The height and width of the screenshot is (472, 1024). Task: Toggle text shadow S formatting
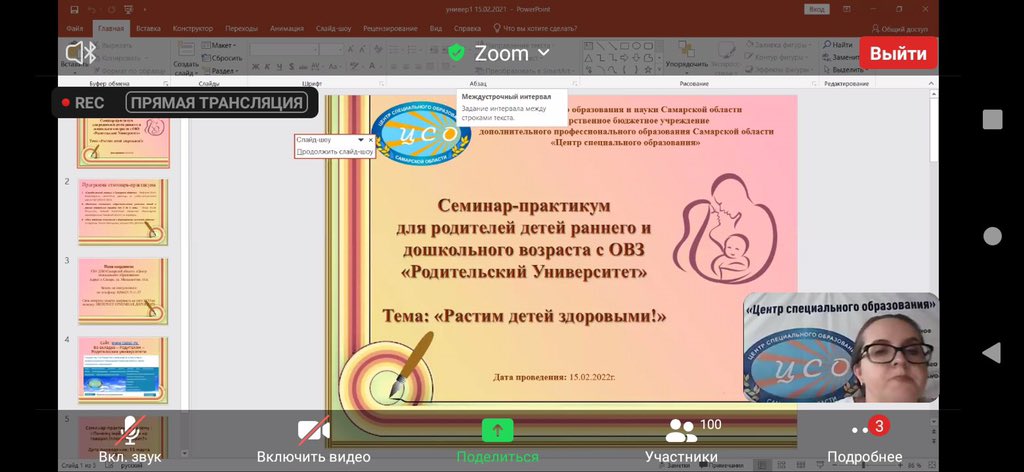(292, 67)
